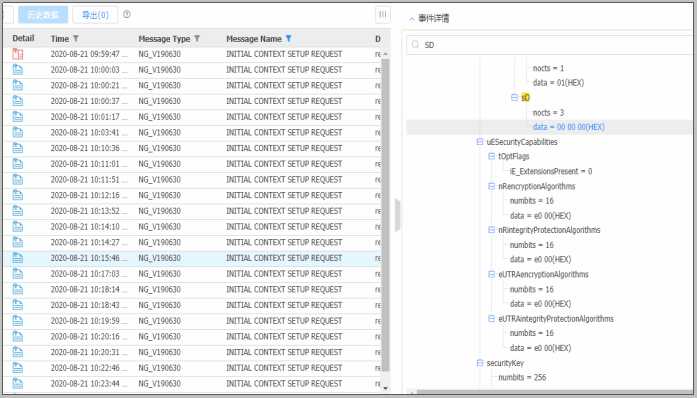This screenshot has height=398, width=697.
Task: Select the 'nocts = 1' tree row
Action: tap(548, 68)
